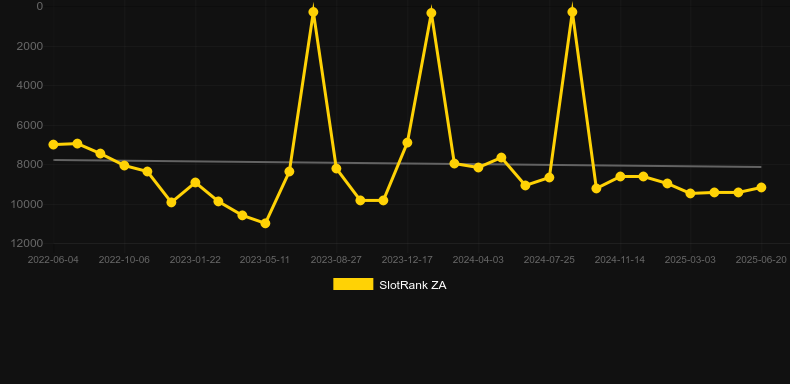
Task: Click the lowest data point near 11000
Action: tap(266, 223)
